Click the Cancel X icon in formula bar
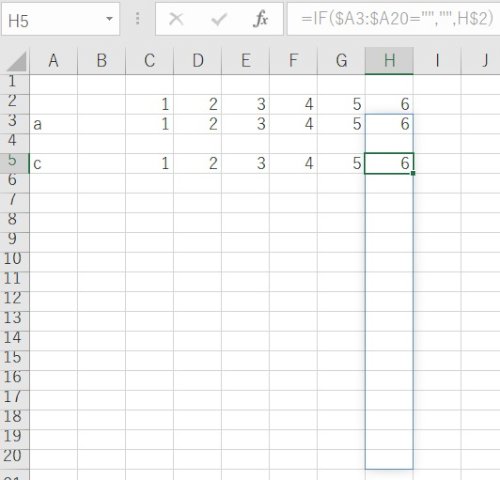 (176, 19)
